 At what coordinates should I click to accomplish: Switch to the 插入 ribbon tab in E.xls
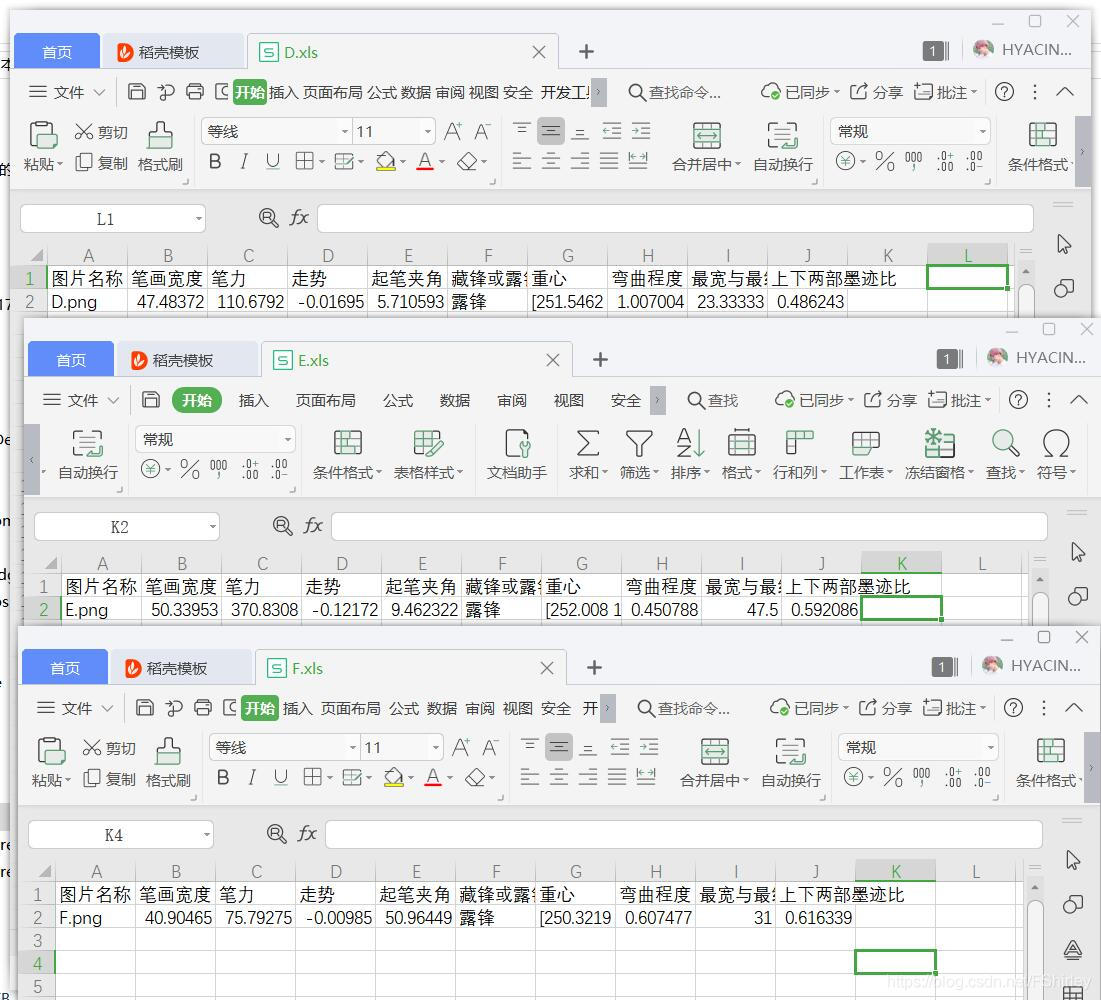point(253,400)
